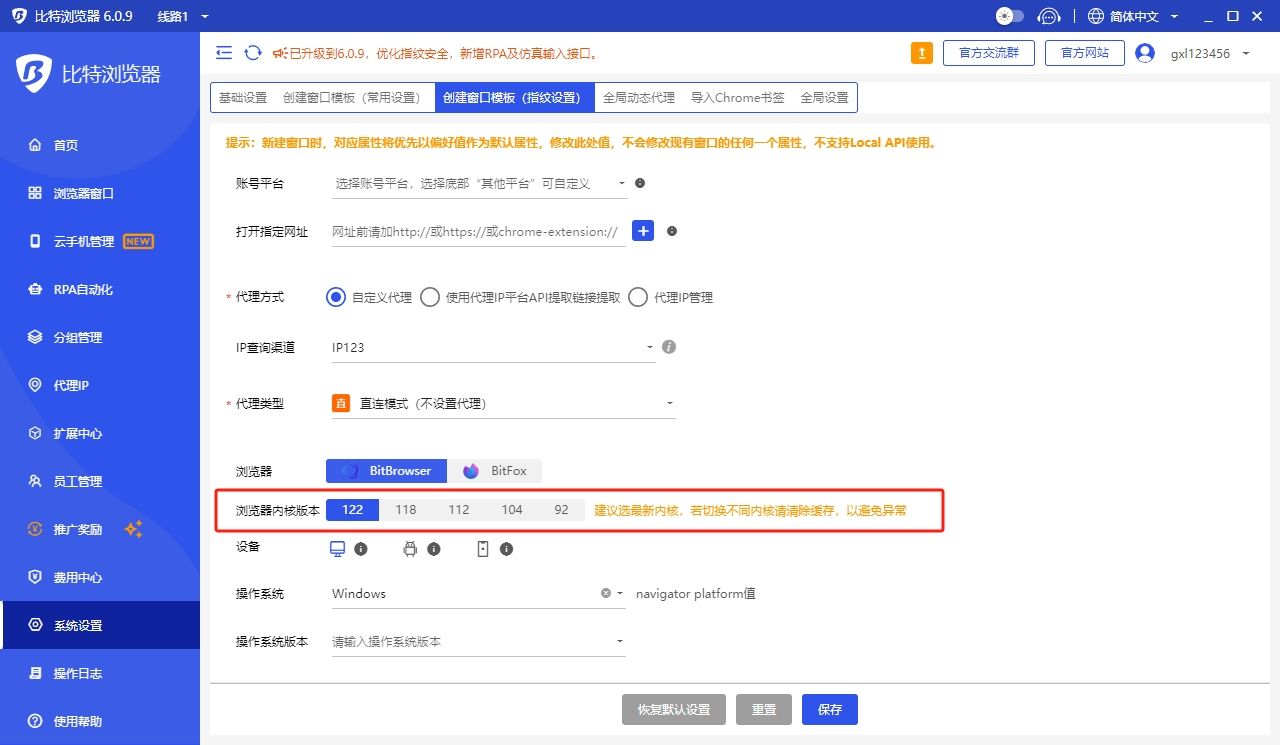Click the refresh icon in top toolbar
Image resolution: width=1280 pixels, height=745 pixels.
click(253, 53)
